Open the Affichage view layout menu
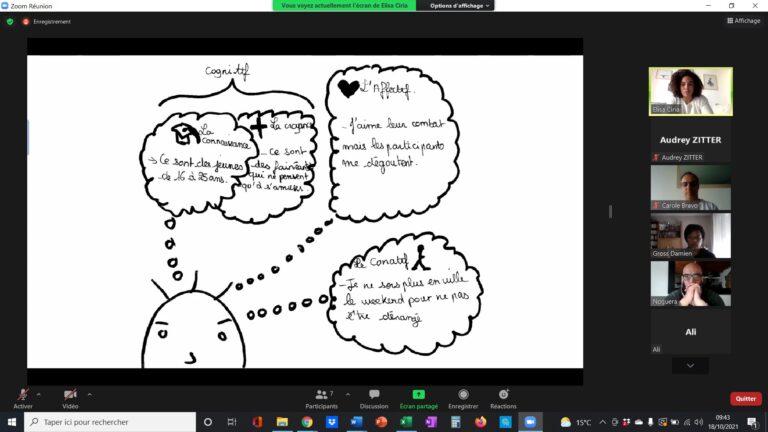The height and width of the screenshot is (432, 768). pos(743,20)
